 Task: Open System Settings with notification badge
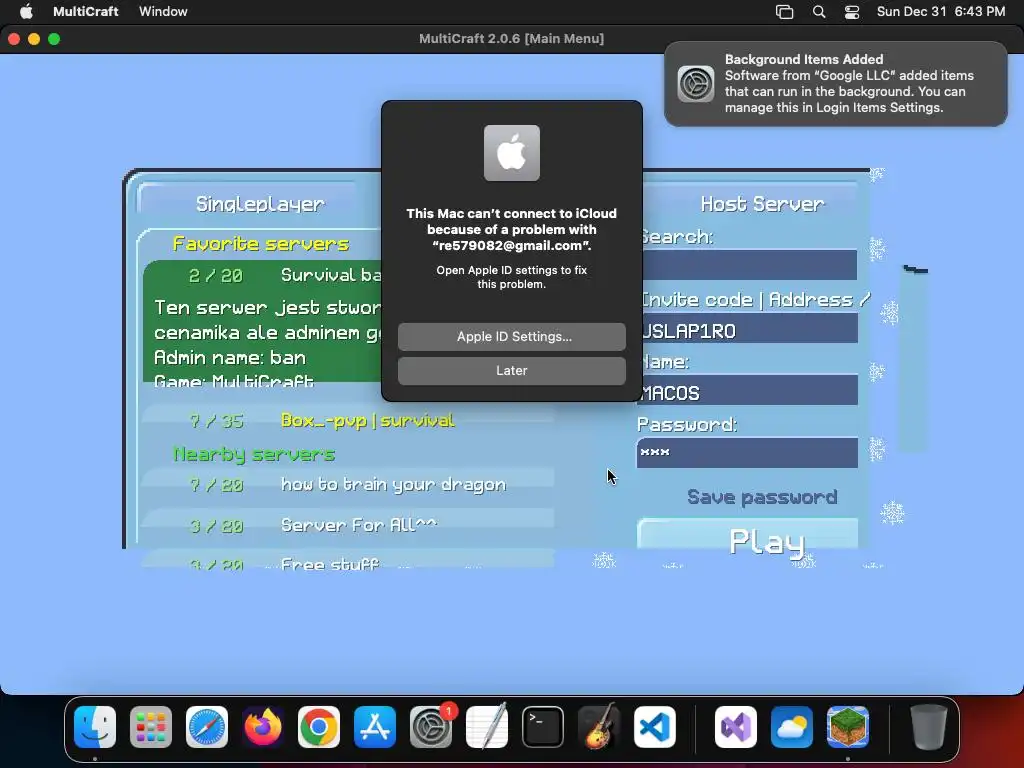431,727
